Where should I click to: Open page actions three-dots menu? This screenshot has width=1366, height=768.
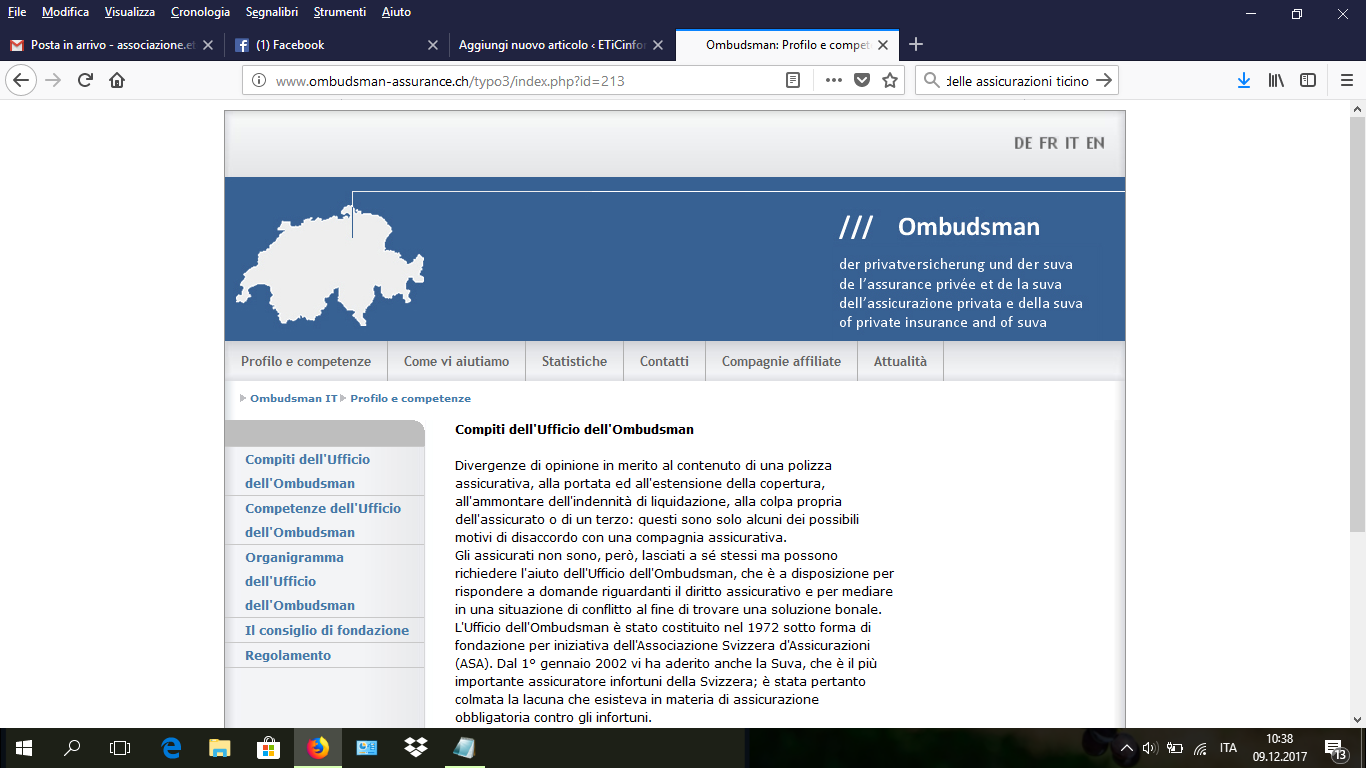tap(833, 81)
